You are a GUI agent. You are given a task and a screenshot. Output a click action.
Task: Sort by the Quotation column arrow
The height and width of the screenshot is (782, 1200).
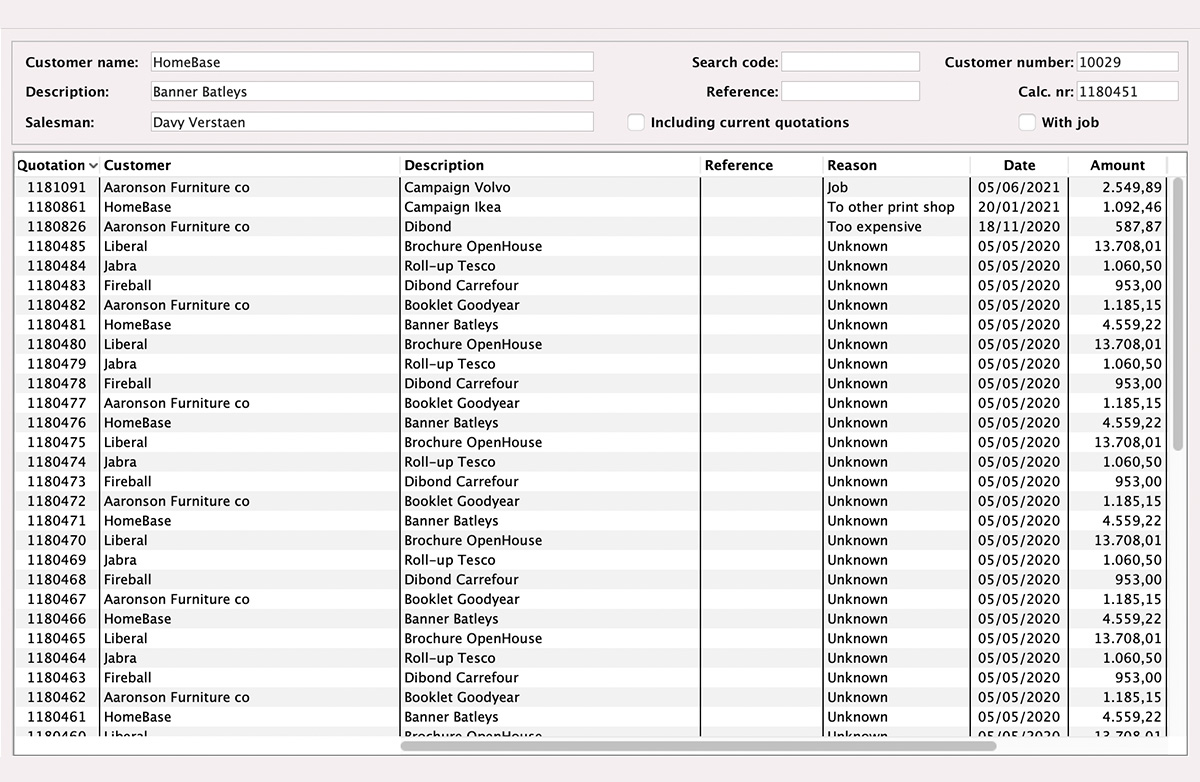93,166
